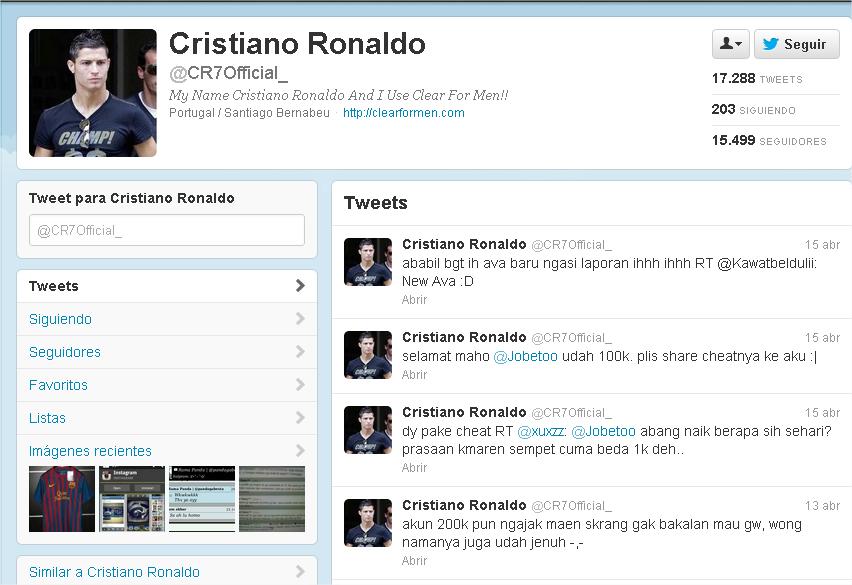Click the Seguir follow button
The width and height of the screenshot is (852, 585).
(x=797, y=44)
